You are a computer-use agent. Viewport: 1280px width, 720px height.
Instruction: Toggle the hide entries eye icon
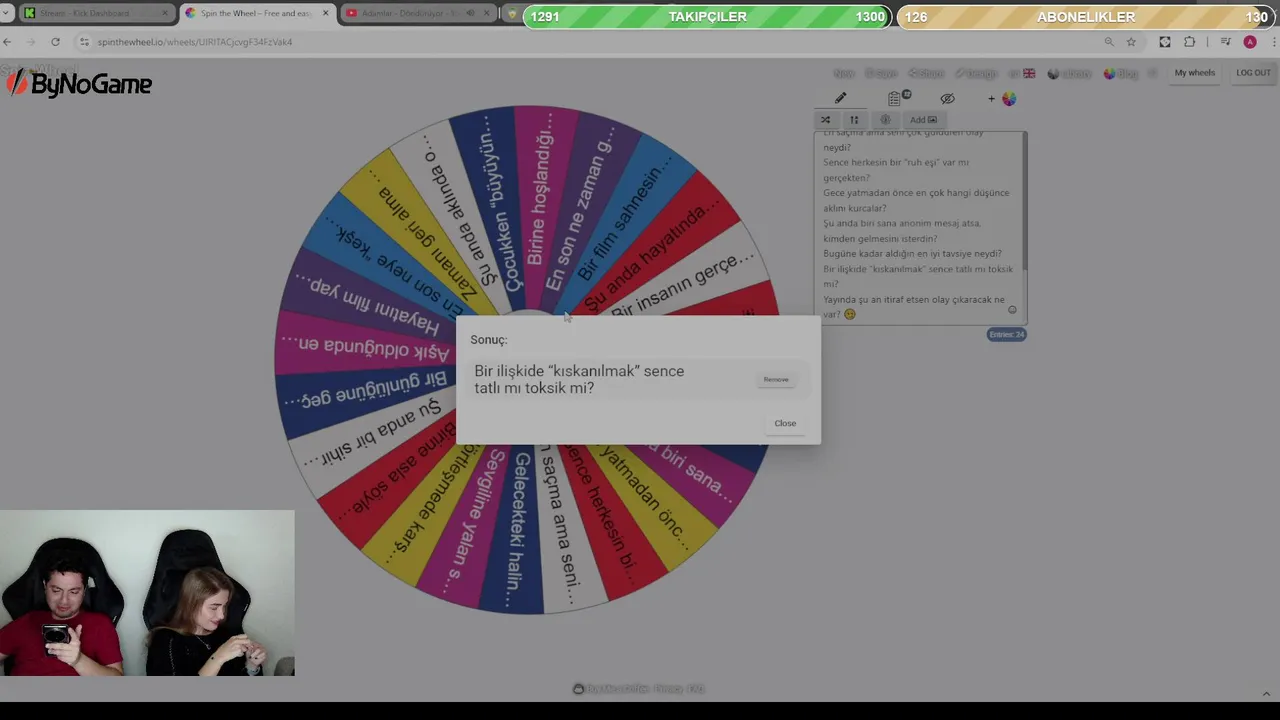[x=948, y=98]
